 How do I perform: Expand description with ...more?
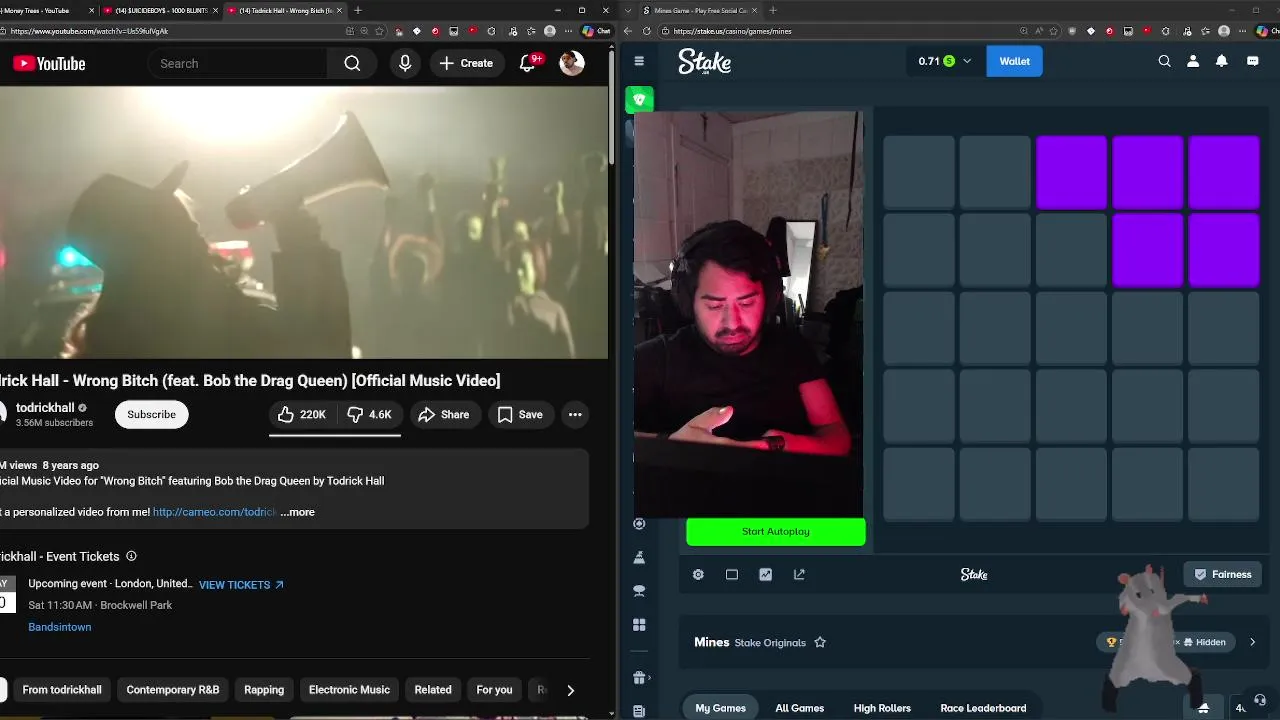pos(298,512)
